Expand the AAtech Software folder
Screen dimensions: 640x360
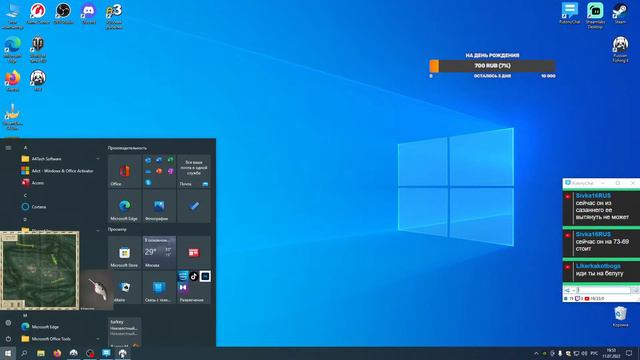[61, 159]
